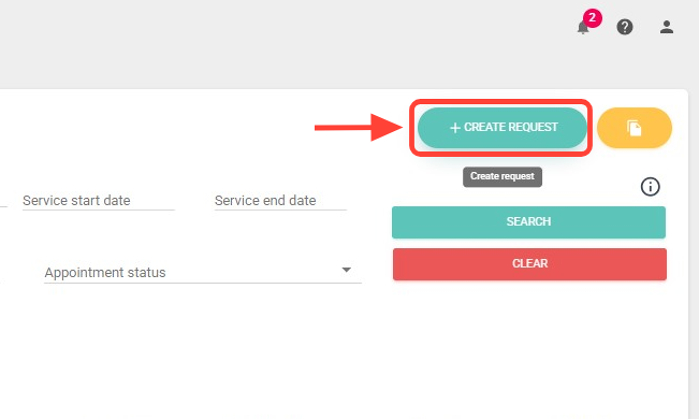Click the empty white area below Appointment status
The image size is (699, 419).
200,350
